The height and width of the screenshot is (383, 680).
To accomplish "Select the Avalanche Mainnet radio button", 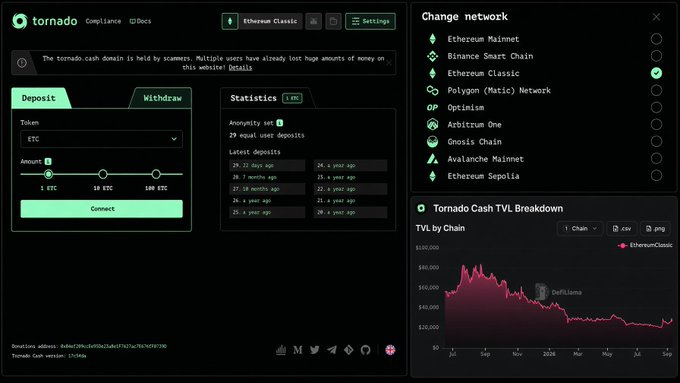I will tap(656, 159).
